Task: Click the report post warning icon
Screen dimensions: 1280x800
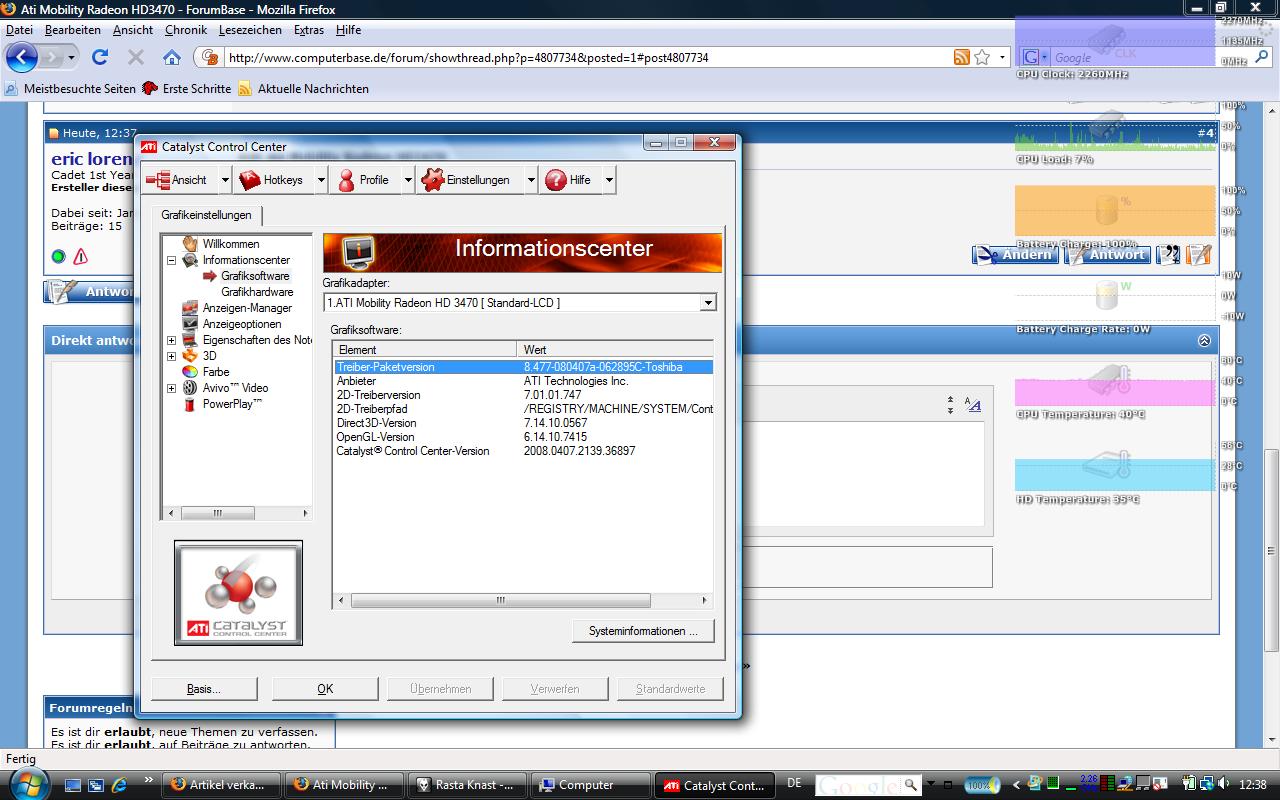Action: [x=81, y=257]
